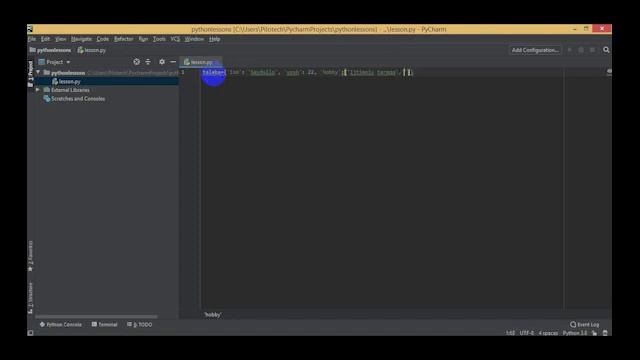Screen dimensions: 640x360
Task: Click the lock icon in the status bar
Action: [594, 333]
